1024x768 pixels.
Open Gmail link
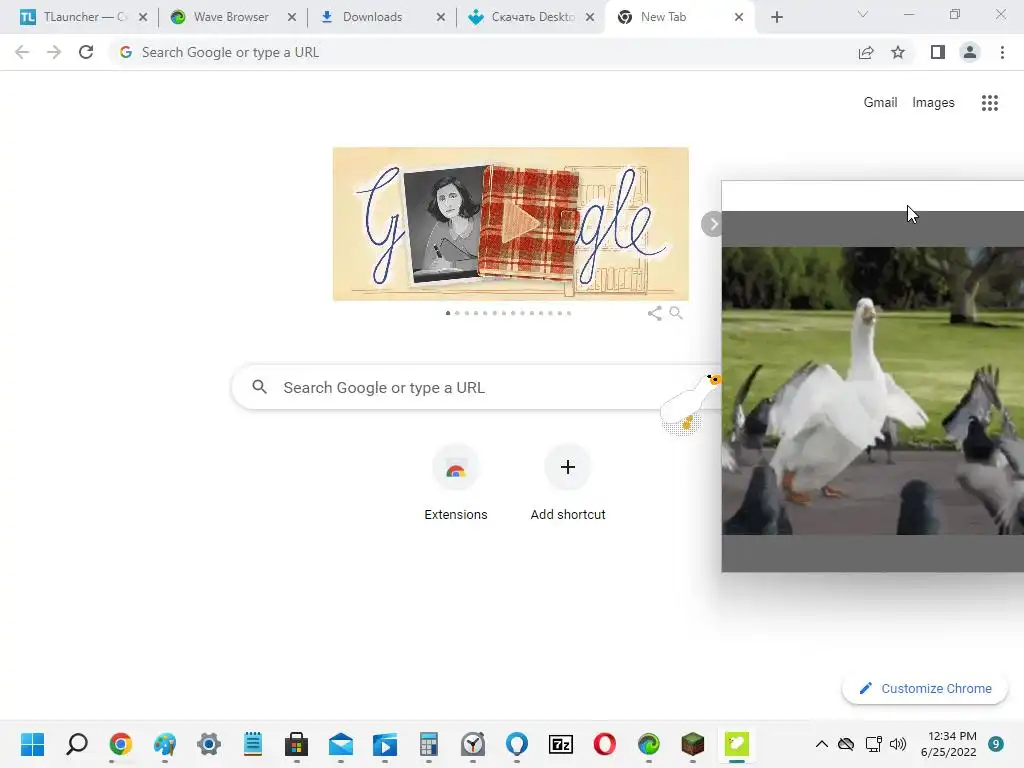880,103
